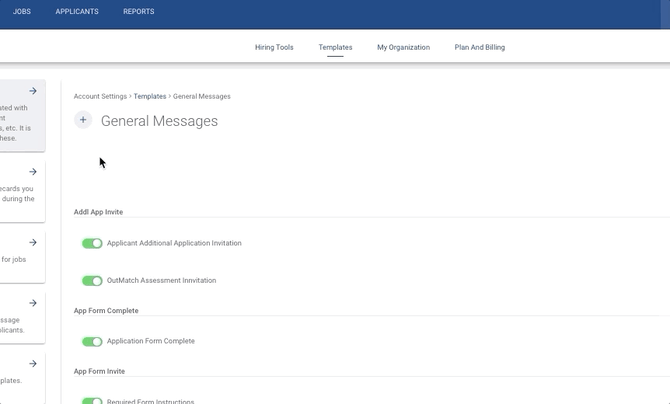Click the Templates breadcrumb link

pyautogui.click(x=150, y=97)
